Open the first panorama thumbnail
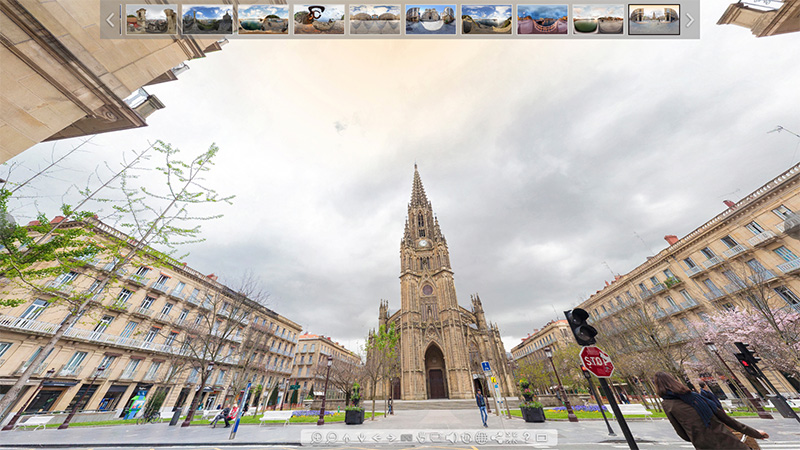Viewport: 800px width, 450px height. 151,19
